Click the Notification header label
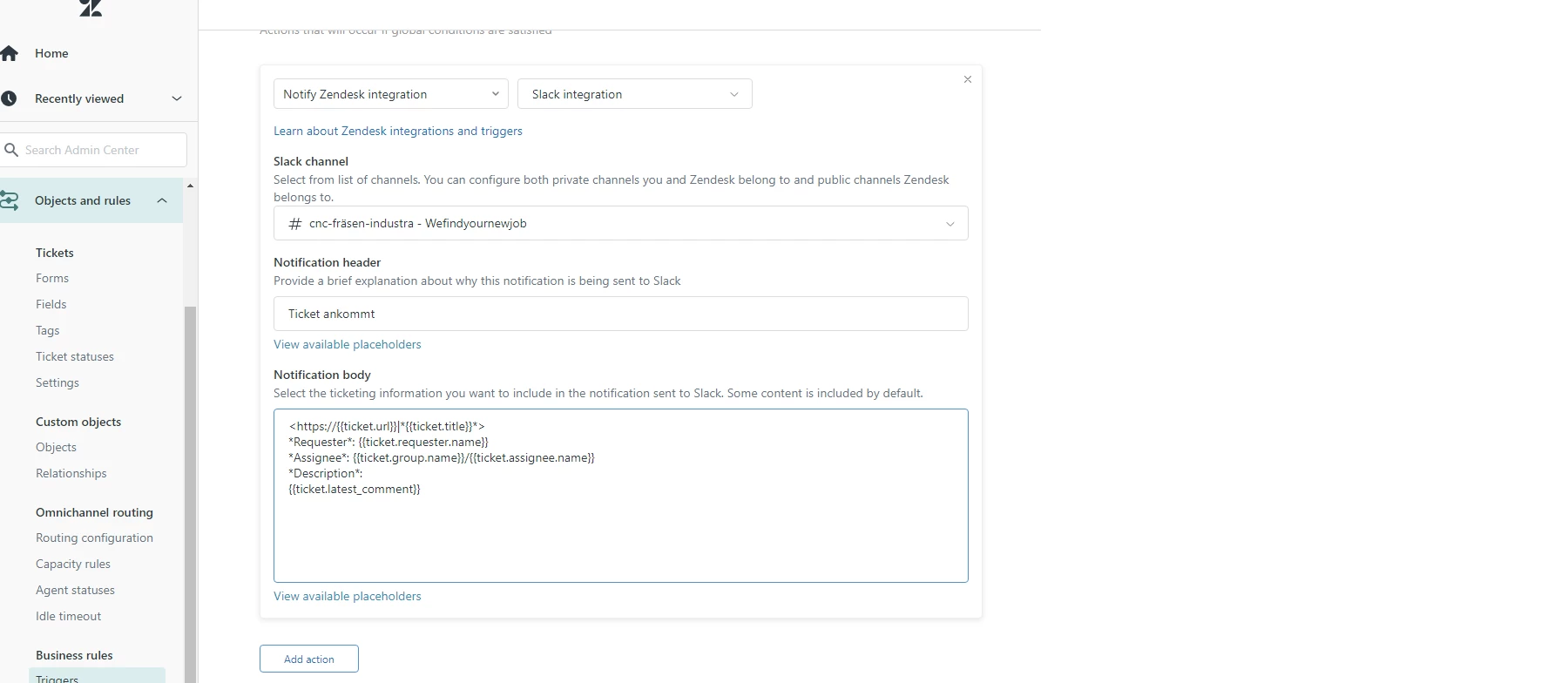Screen dimensions: 1568x683 pyautogui.click(x=328, y=262)
